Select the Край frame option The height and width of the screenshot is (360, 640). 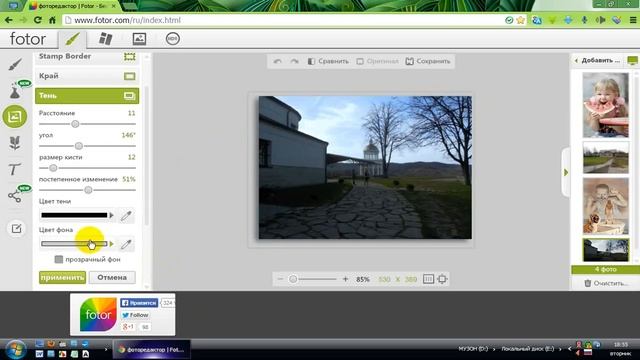pos(87,76)
